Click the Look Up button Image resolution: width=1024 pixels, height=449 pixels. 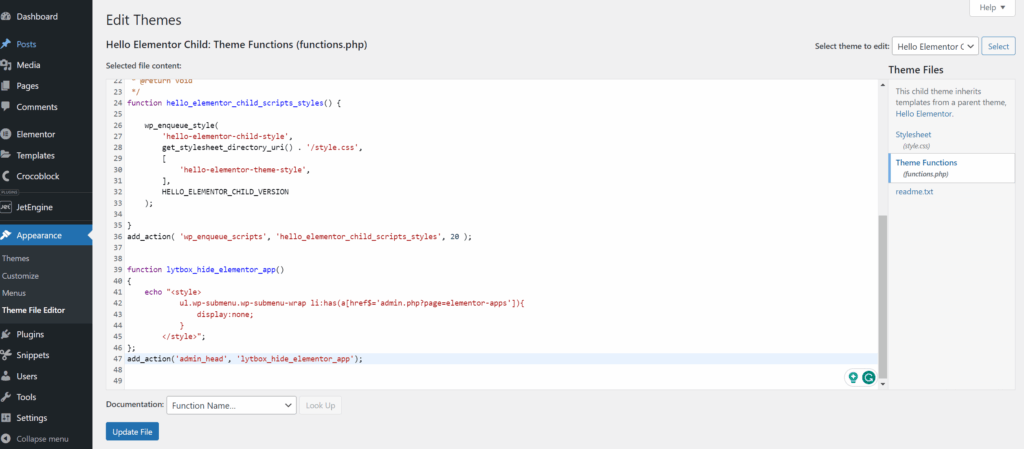321,405
